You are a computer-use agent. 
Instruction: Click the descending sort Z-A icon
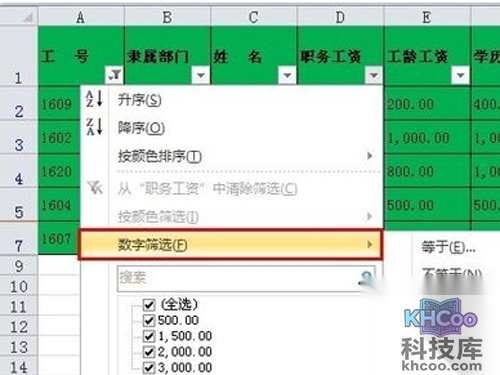click(94, 127)
